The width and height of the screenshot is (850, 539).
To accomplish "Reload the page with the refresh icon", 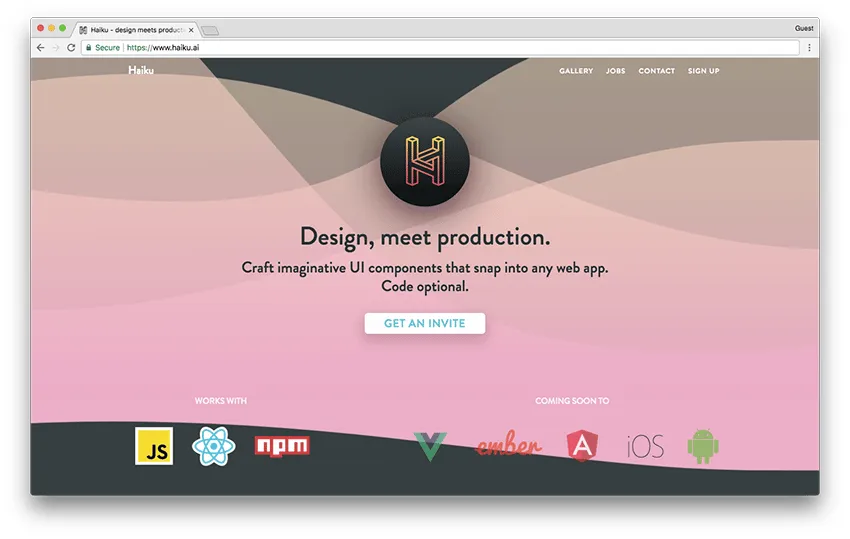I will [71, 48].
